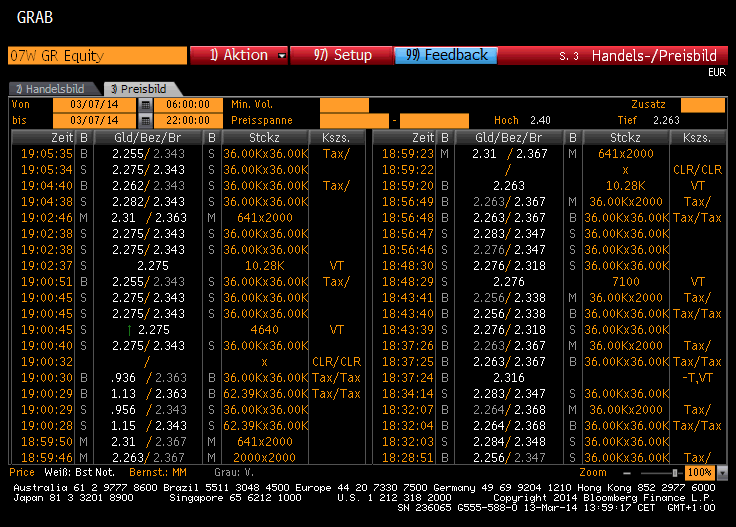This screenshot has width=736, height=527.
Task: Click the Zoom minus sign
Action: point(627,473)
